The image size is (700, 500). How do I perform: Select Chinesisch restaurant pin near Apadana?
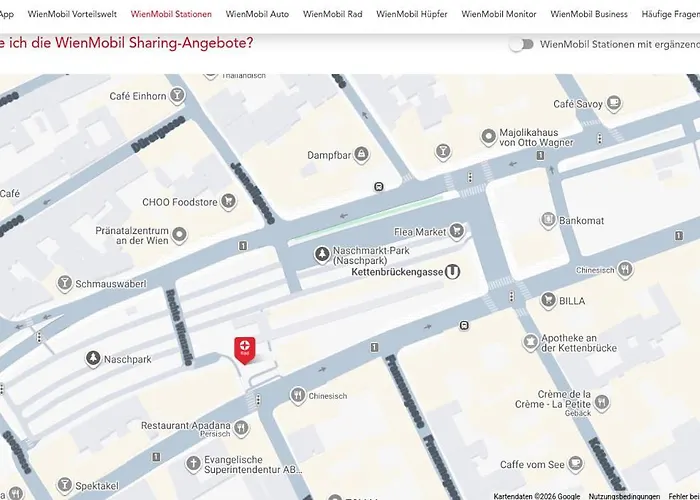click(298, 395)
